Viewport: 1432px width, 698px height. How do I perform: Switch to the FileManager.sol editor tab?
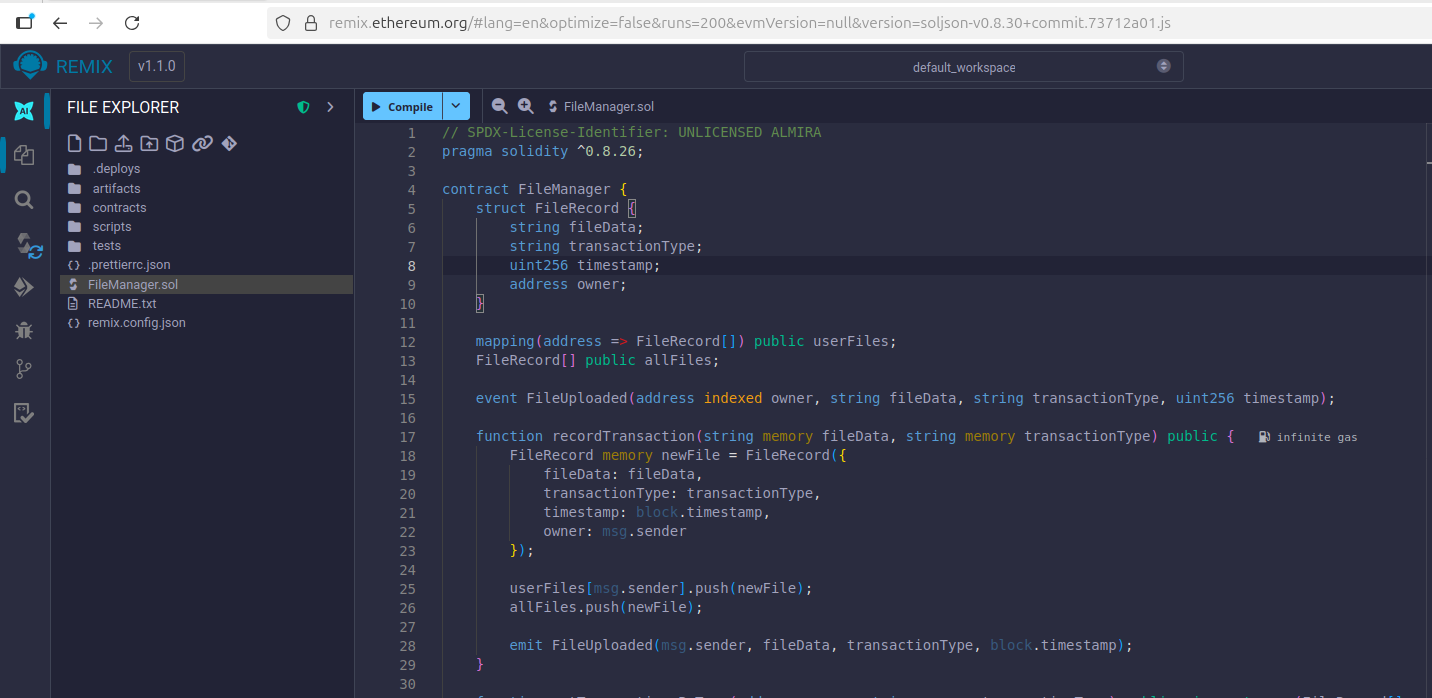(601, 106)
